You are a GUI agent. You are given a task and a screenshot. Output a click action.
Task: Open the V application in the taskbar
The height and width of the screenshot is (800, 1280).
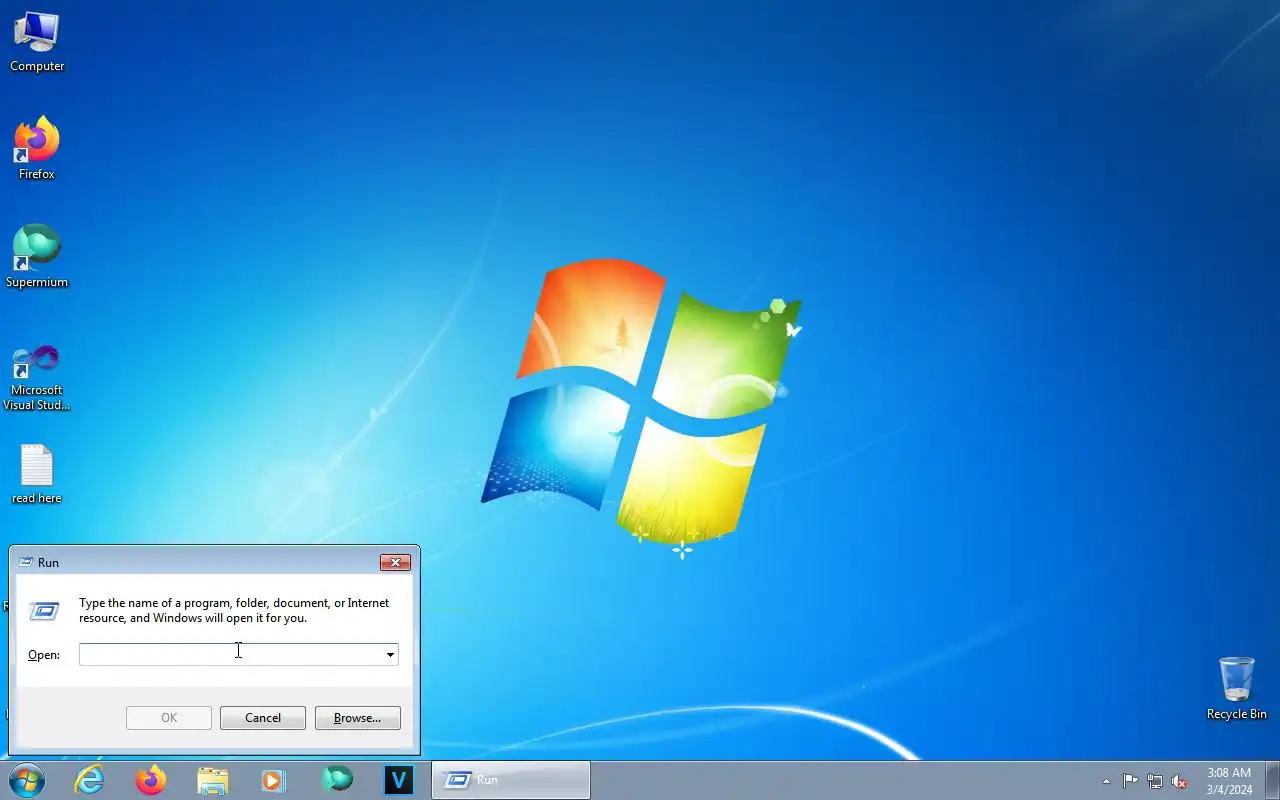tap(398, 780)
